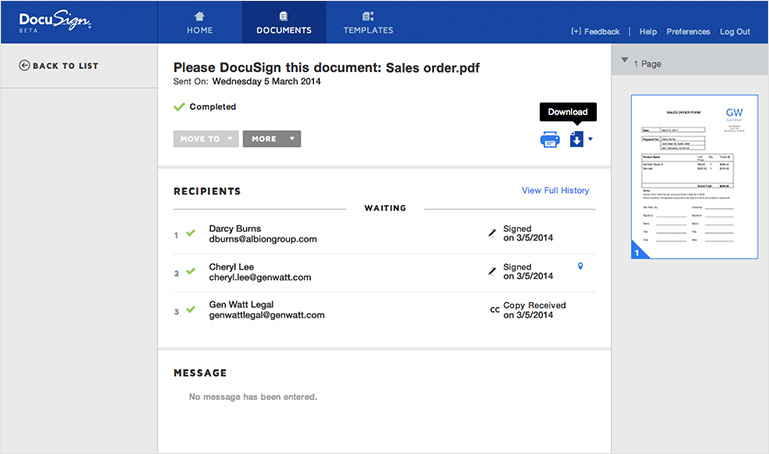Viewport: 769px width, 454px height.
Task: Click the recipient name Darcy Burns
Action: point(235,228)
